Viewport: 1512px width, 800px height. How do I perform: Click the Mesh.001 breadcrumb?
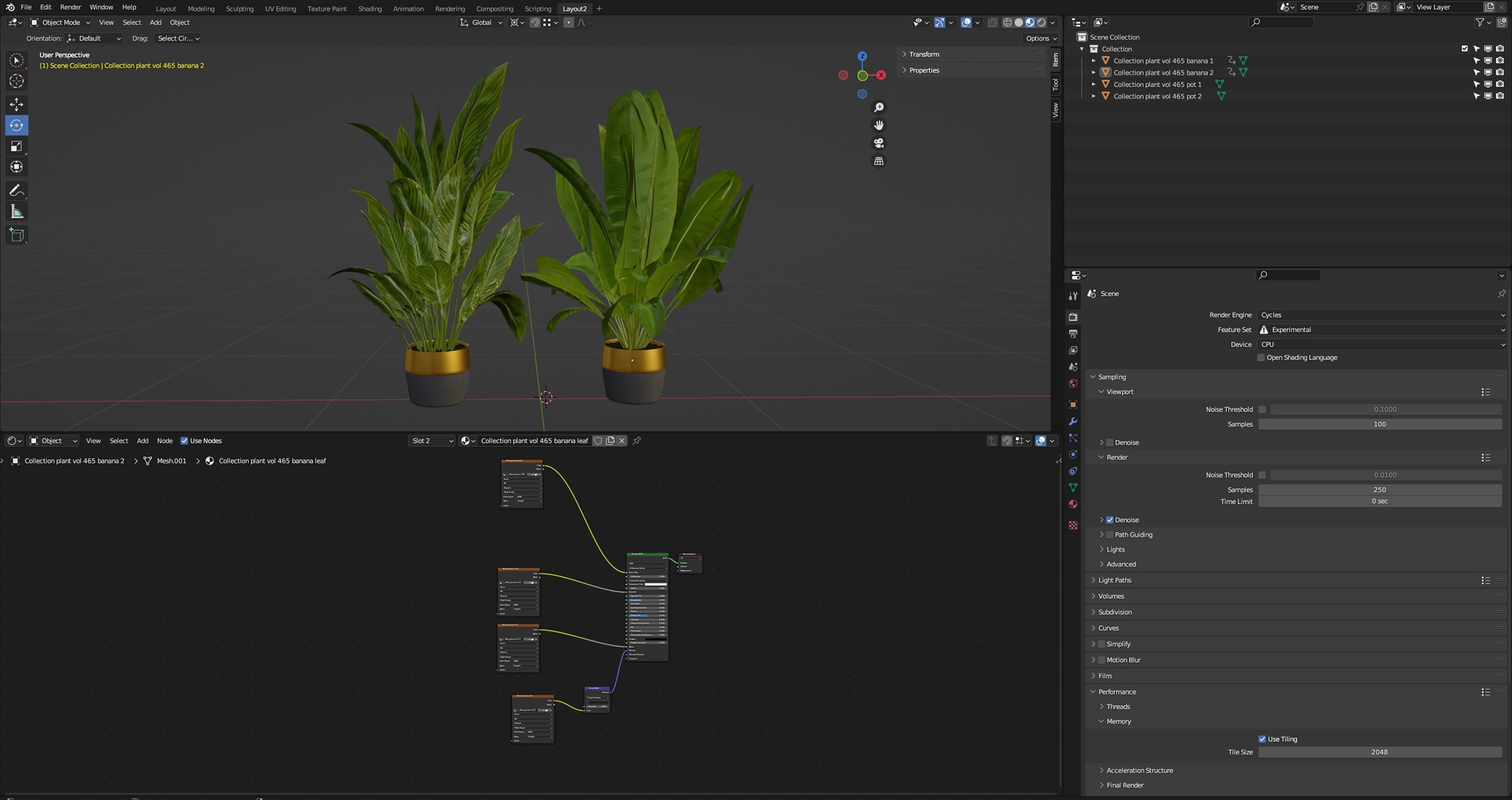click(x=171, y=461)
